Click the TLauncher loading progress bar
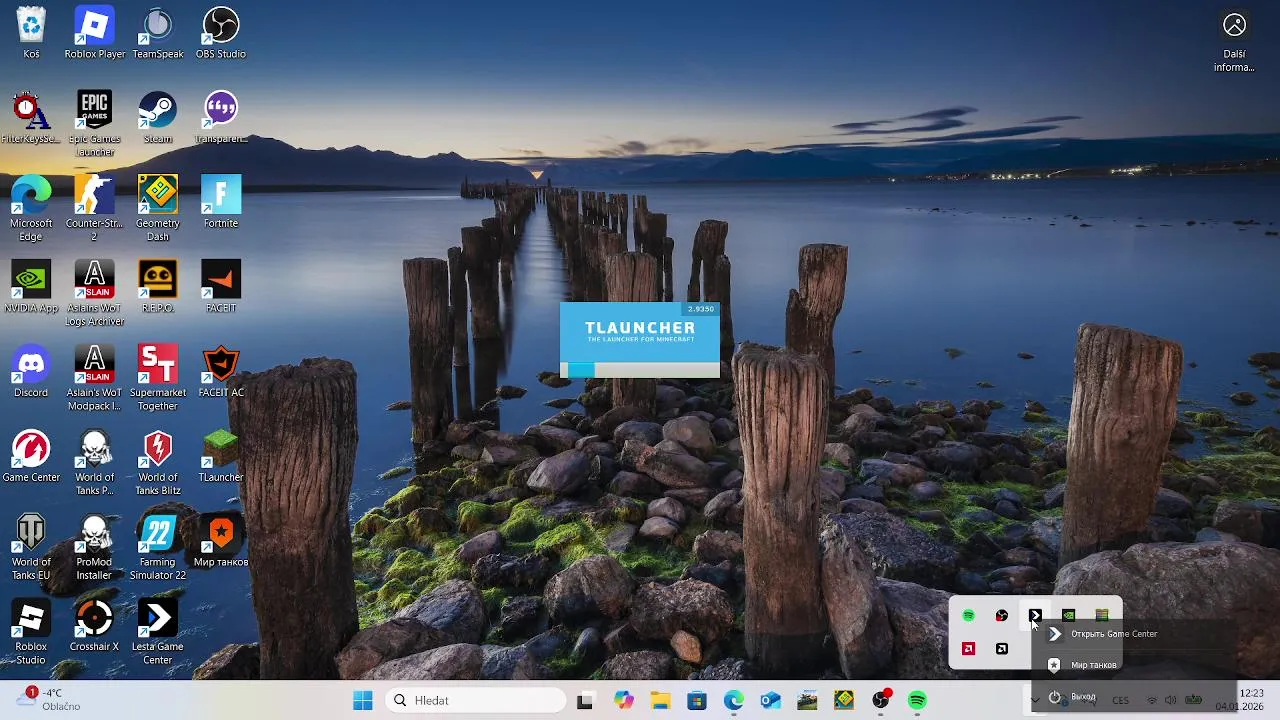The image size is (1280, 720). click(640, 370)
